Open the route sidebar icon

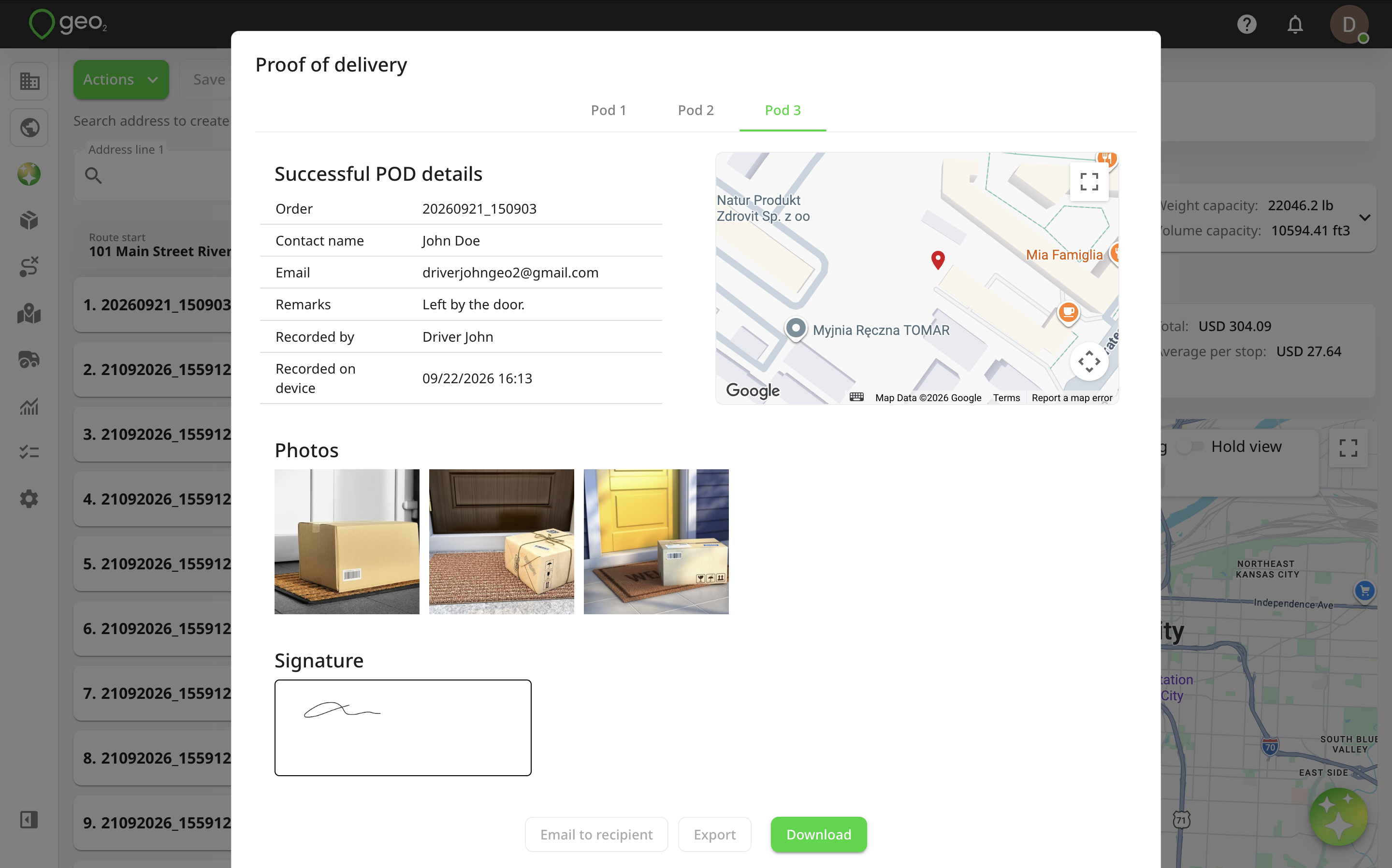point(29,267)
